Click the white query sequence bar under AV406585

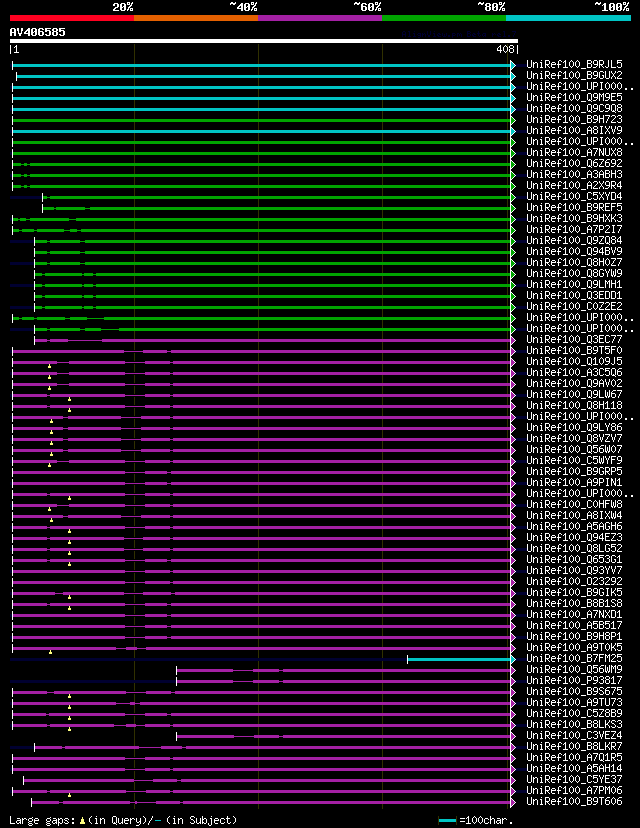263,41
